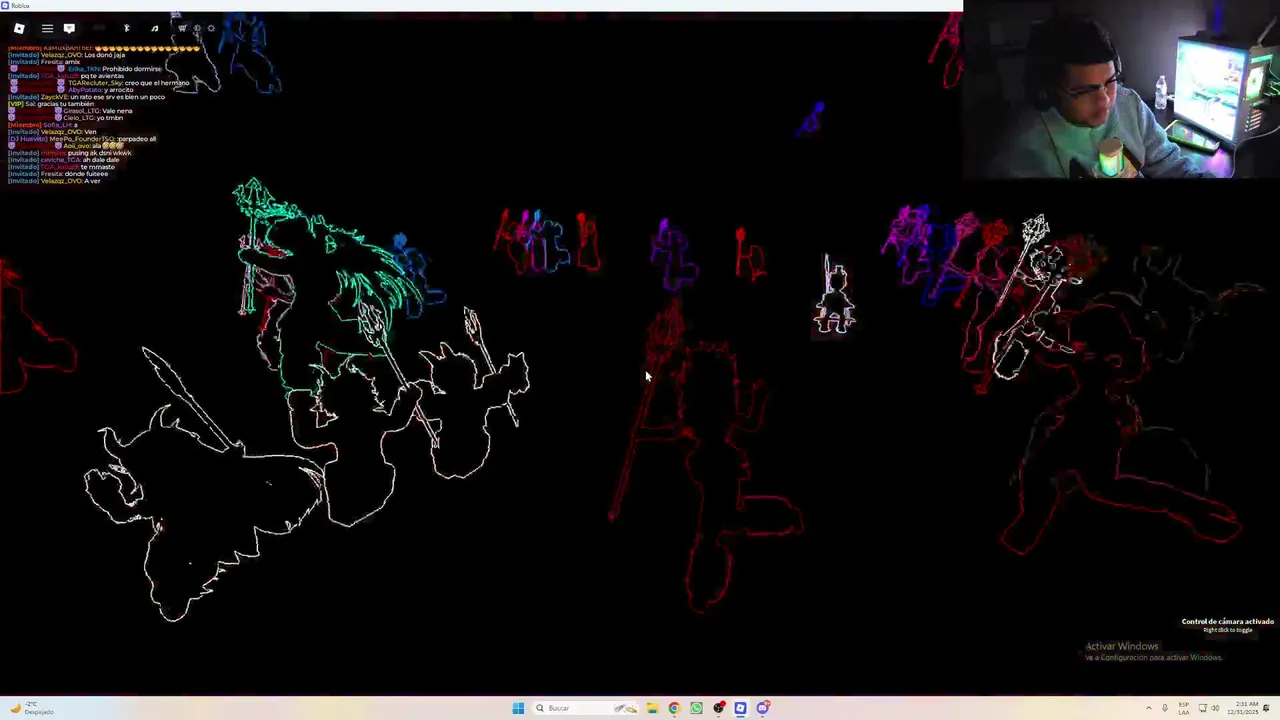Click chat message 'te mmaste'

(x=97, y=167)
